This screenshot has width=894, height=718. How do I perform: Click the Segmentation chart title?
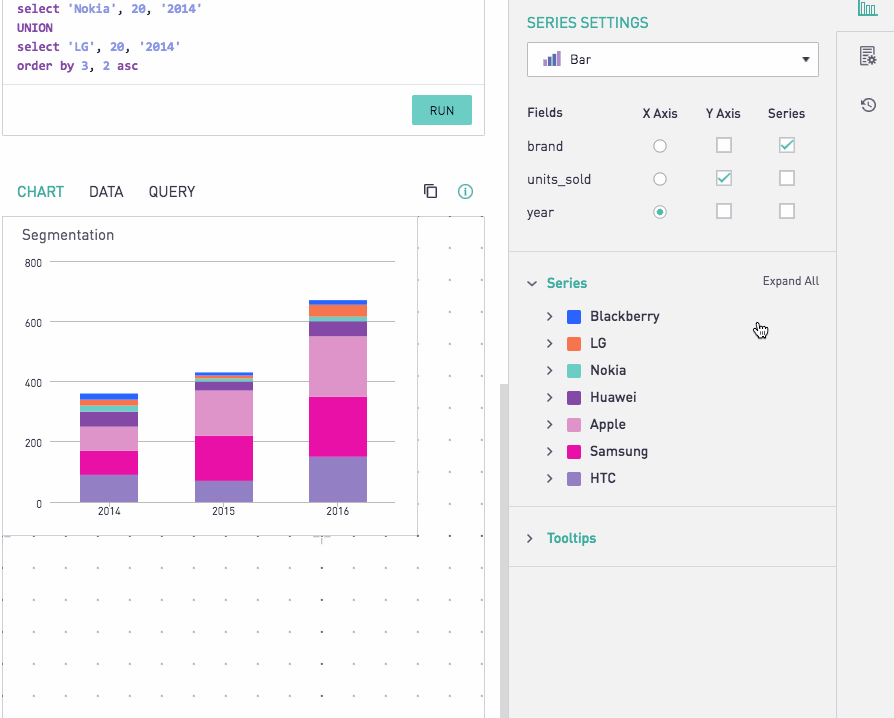coord(68,235)
